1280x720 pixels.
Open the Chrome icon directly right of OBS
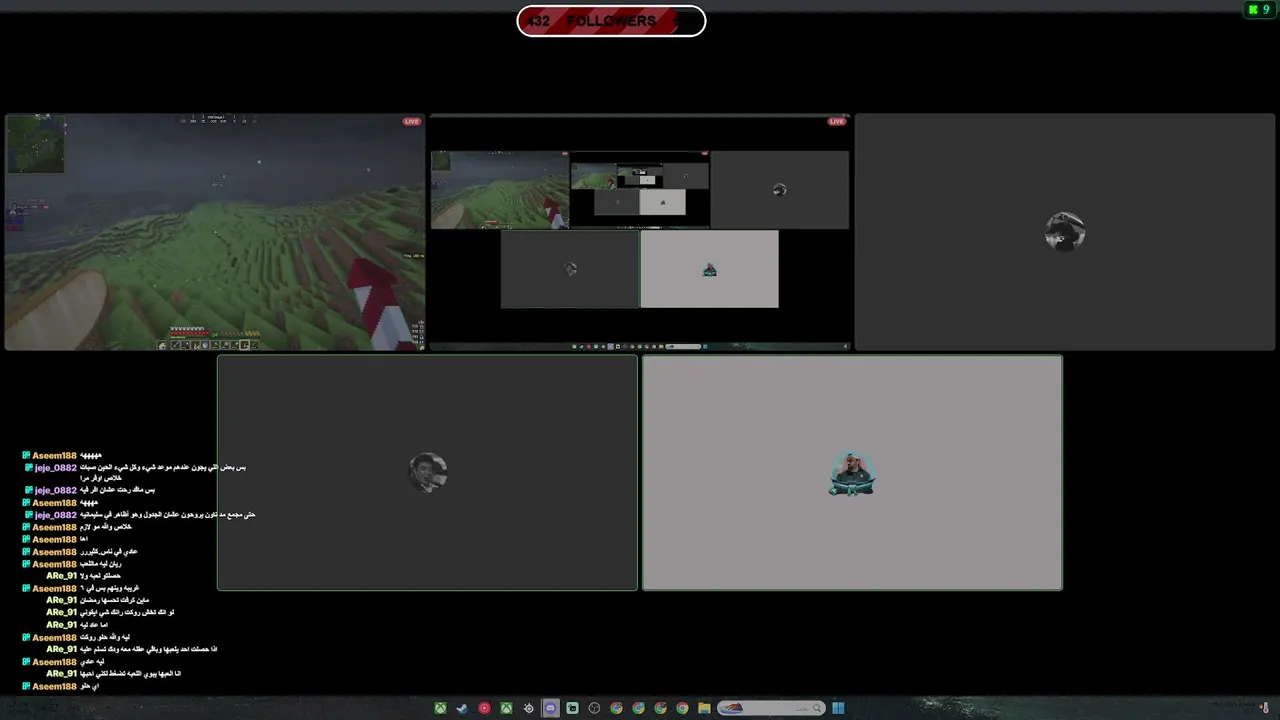pyautogui.click(x=616, y=708)
